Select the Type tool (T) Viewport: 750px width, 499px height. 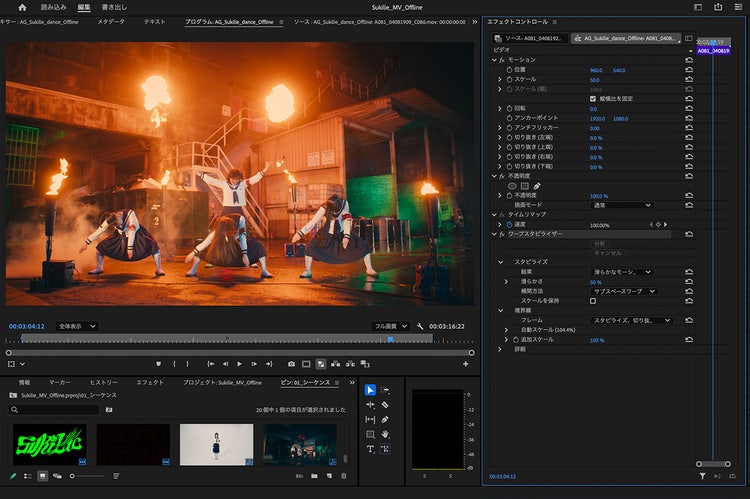pos(370,450)
